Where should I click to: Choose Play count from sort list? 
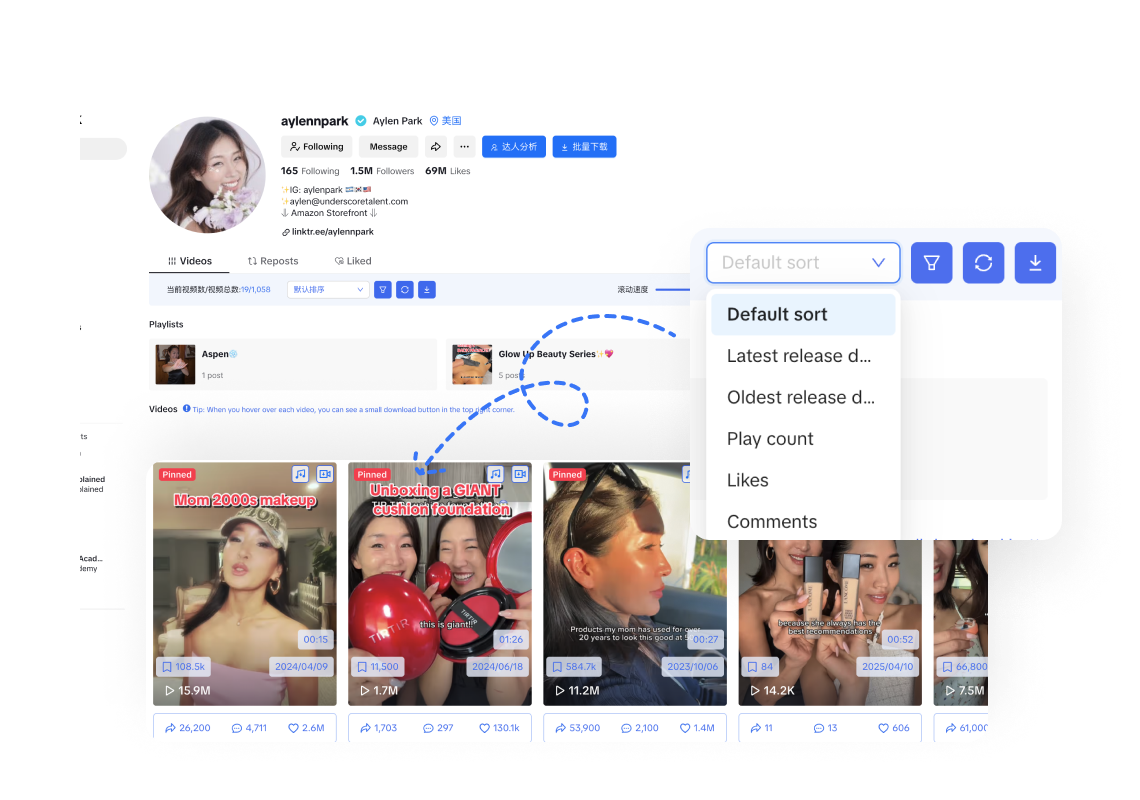point(770,439)
